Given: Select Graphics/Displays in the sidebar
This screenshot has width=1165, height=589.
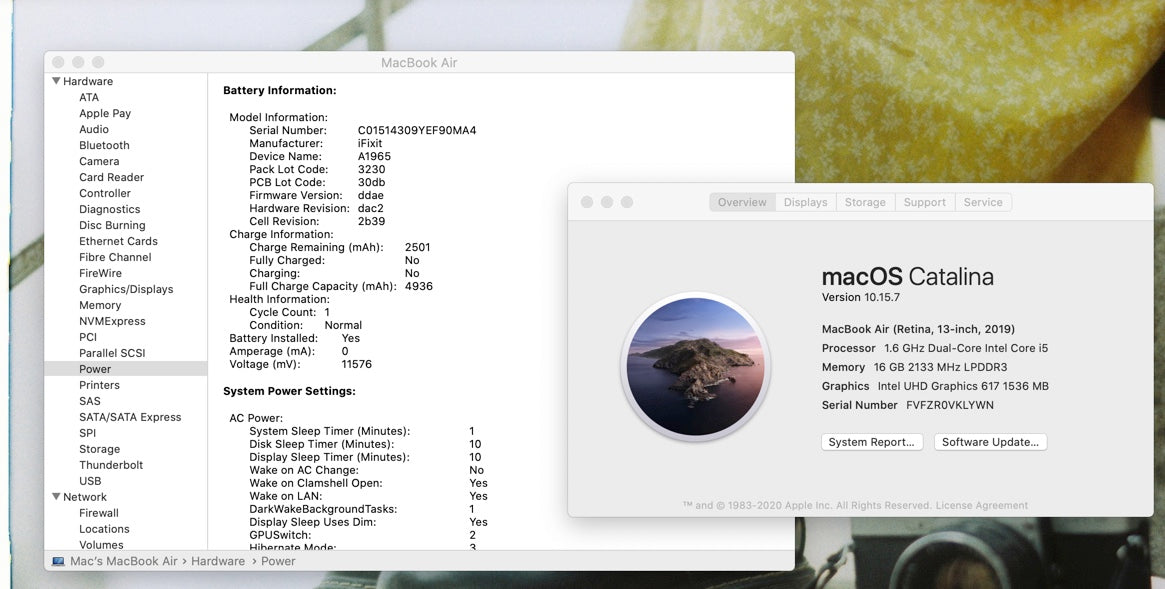Looking at the screenshot, I should point(126,289).
